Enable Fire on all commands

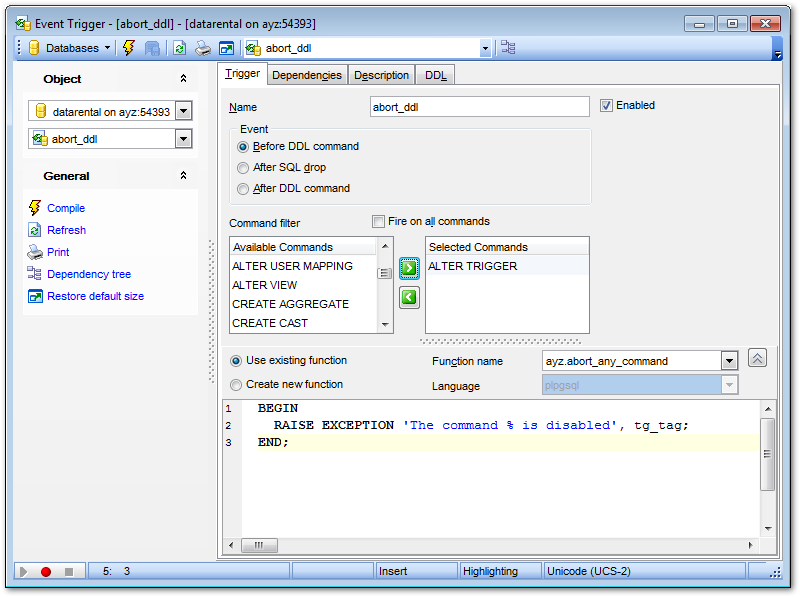click(378, 221)
